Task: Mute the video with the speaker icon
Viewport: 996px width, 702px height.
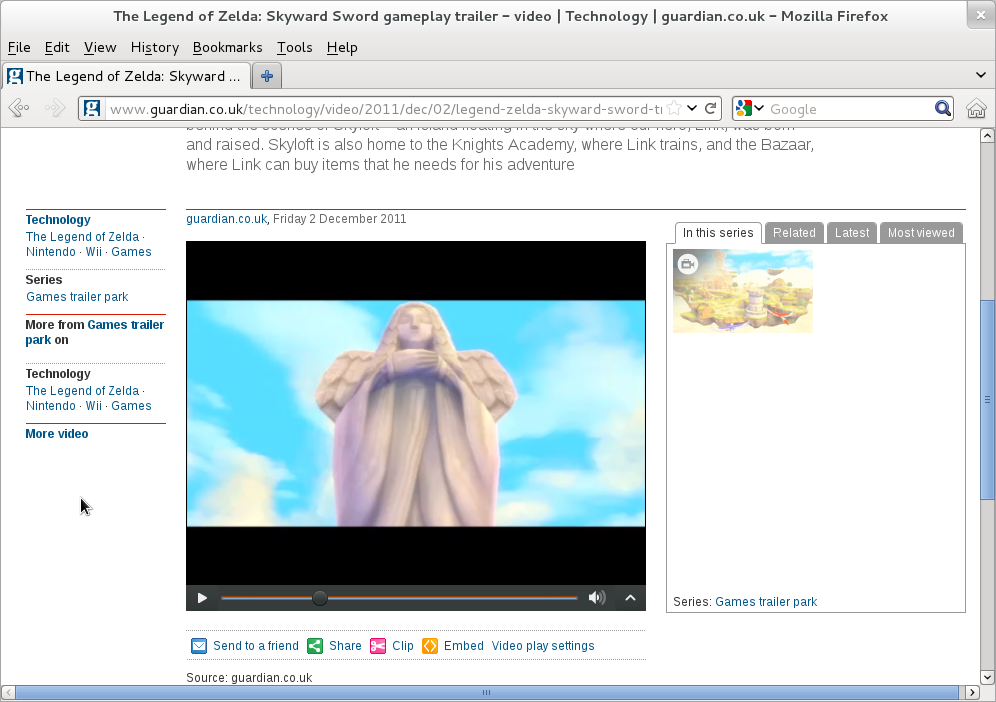Action: pyautogui.click(x=596, y=598)
